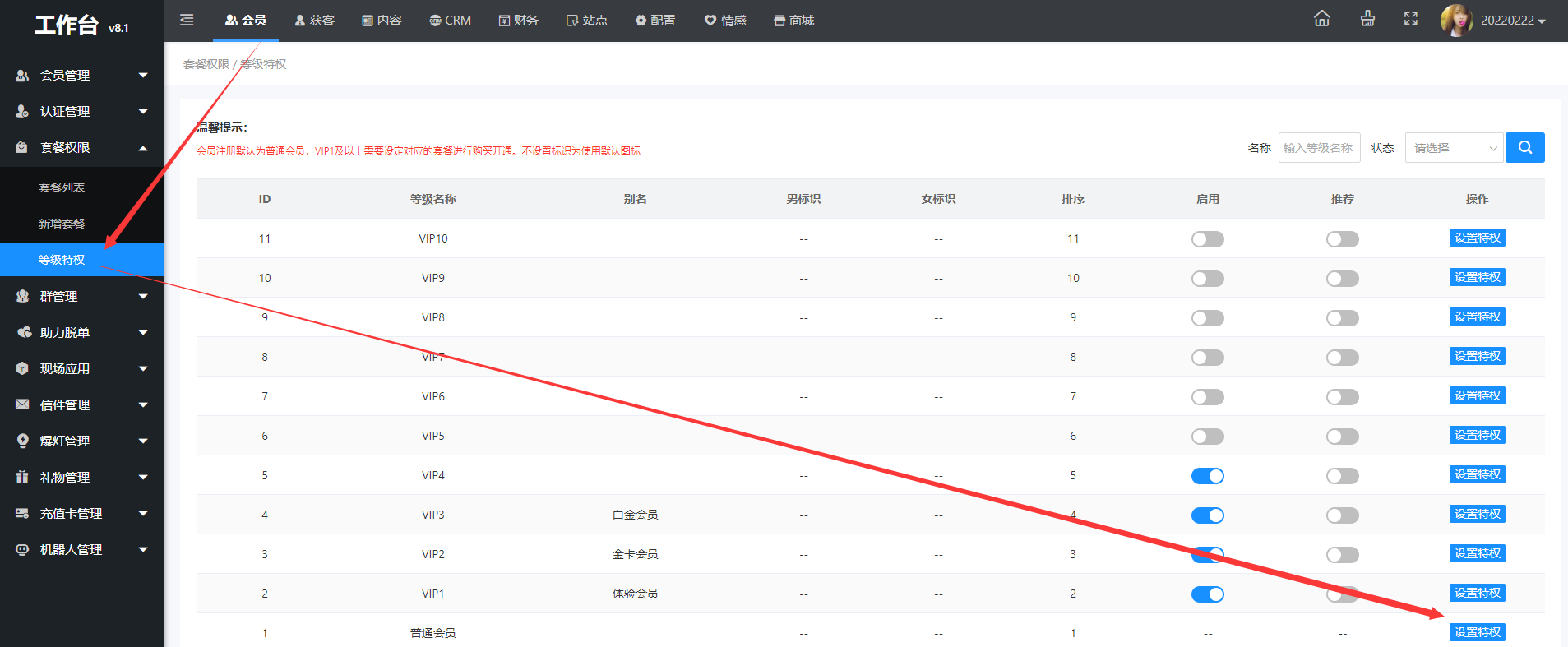
Task: Click the 现场应用 cube icon
Action: click(22, 368)
